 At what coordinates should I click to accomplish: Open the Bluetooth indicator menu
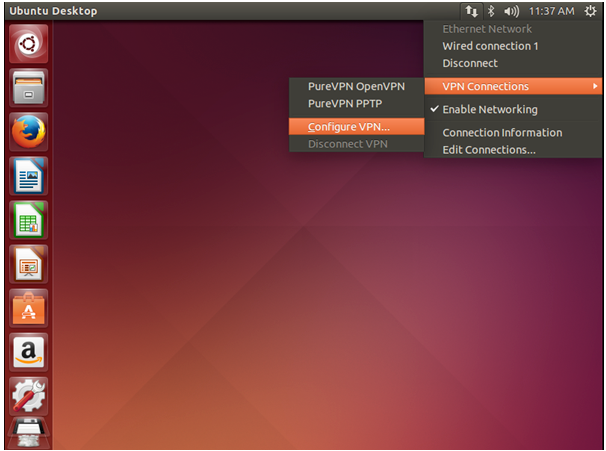[x=491, y=11]
